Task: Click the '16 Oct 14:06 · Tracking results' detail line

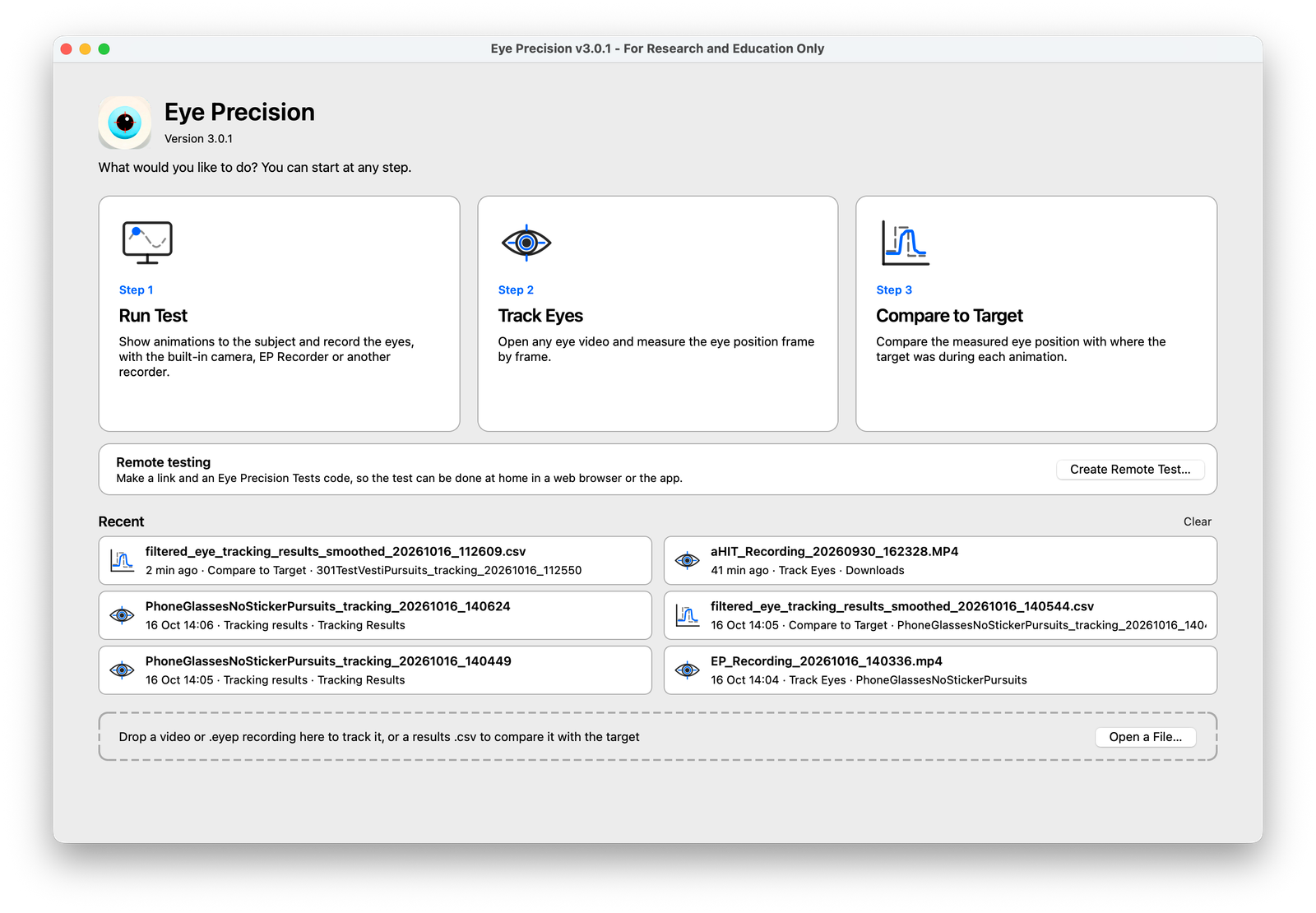Action: pyautogui.click(x=276, y=625)
